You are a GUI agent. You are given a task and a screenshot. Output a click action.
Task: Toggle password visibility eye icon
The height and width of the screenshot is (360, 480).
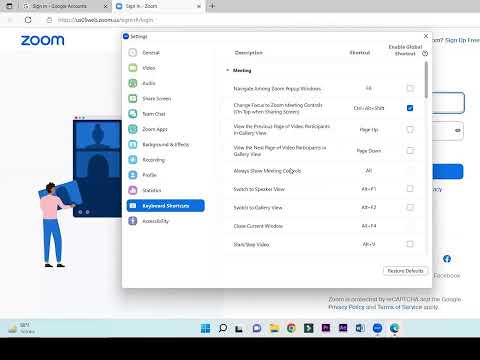click(x=458, y=130)
